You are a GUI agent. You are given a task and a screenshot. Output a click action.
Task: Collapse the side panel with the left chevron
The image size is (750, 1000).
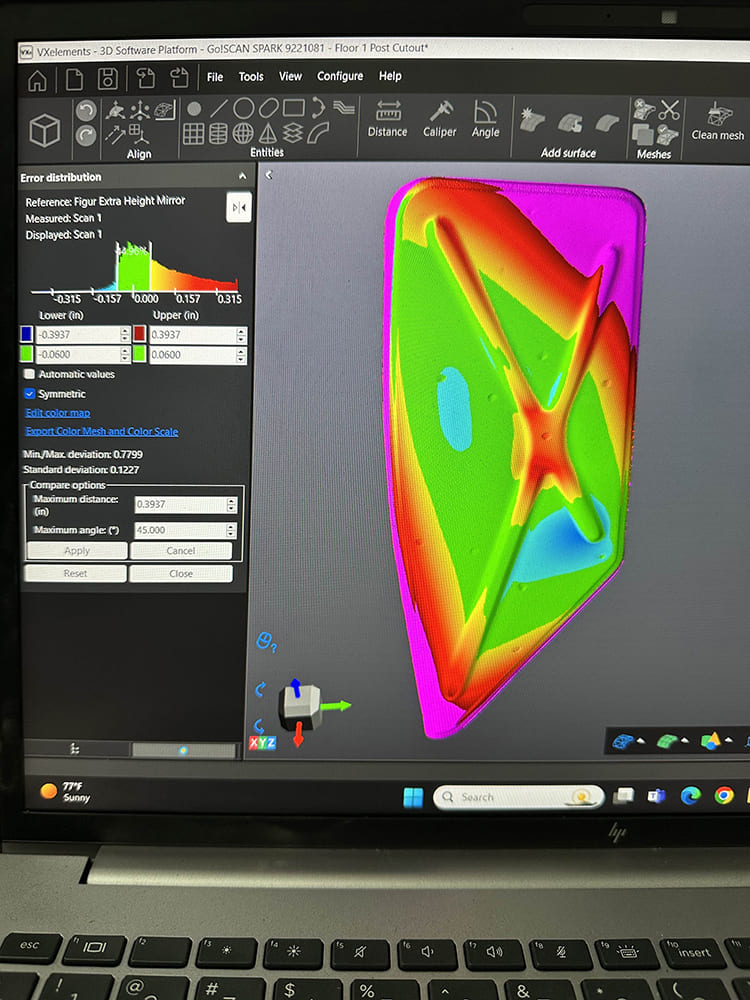(x=269, y=174)
